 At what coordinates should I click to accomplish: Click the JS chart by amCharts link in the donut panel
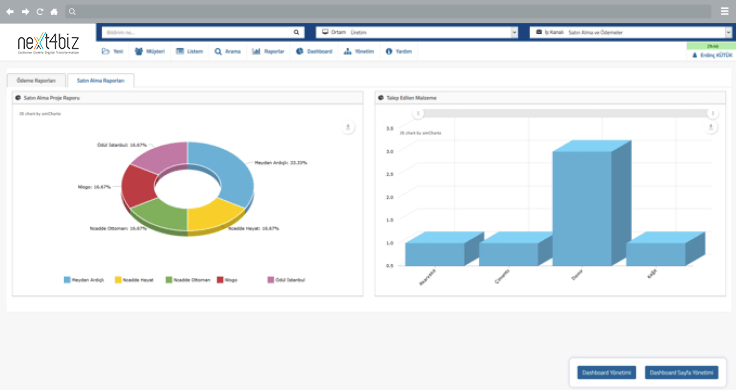[40, 114]
